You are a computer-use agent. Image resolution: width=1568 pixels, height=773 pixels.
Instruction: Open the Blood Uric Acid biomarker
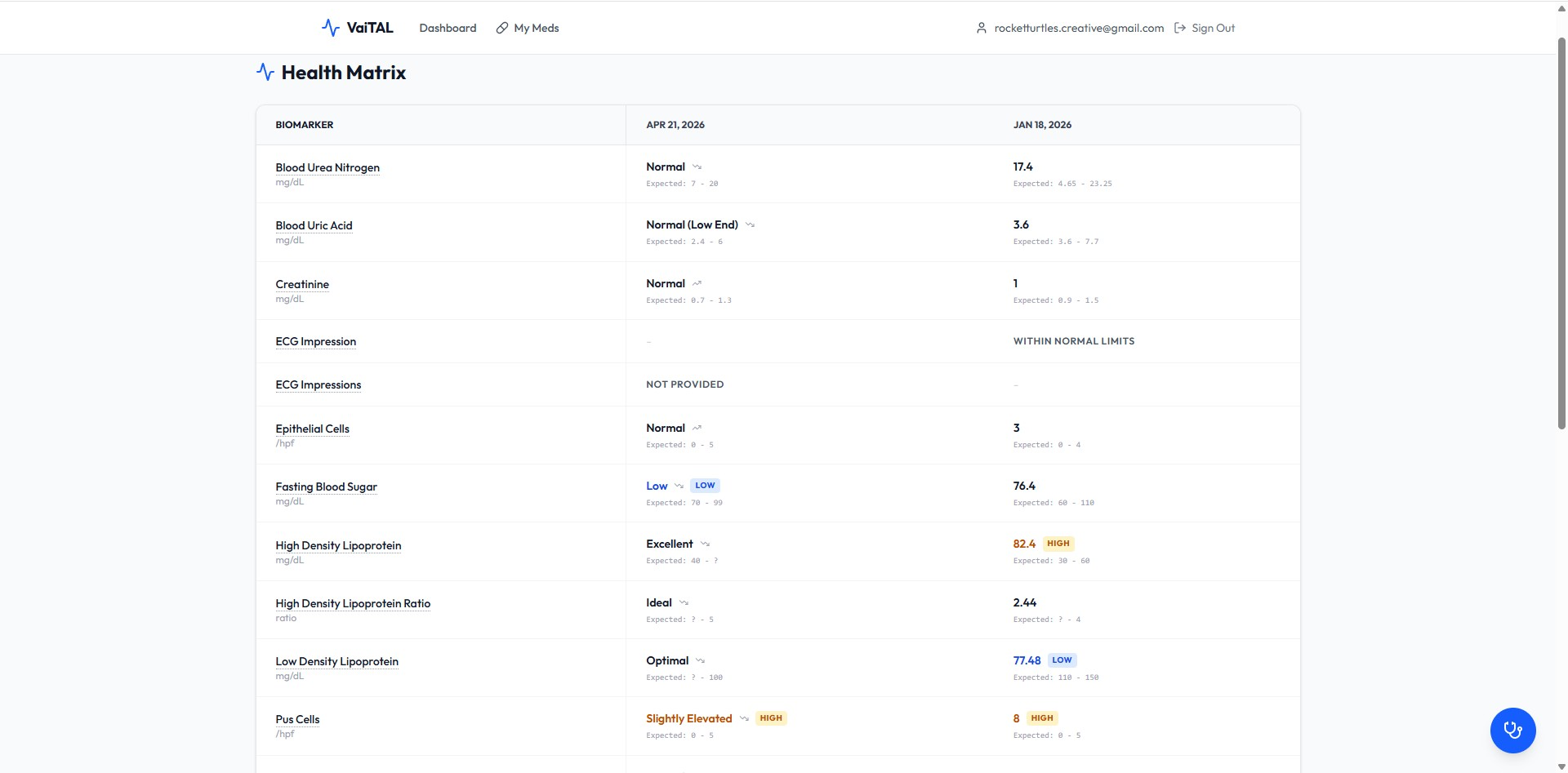pyautogui.click(x=314, y=225)
